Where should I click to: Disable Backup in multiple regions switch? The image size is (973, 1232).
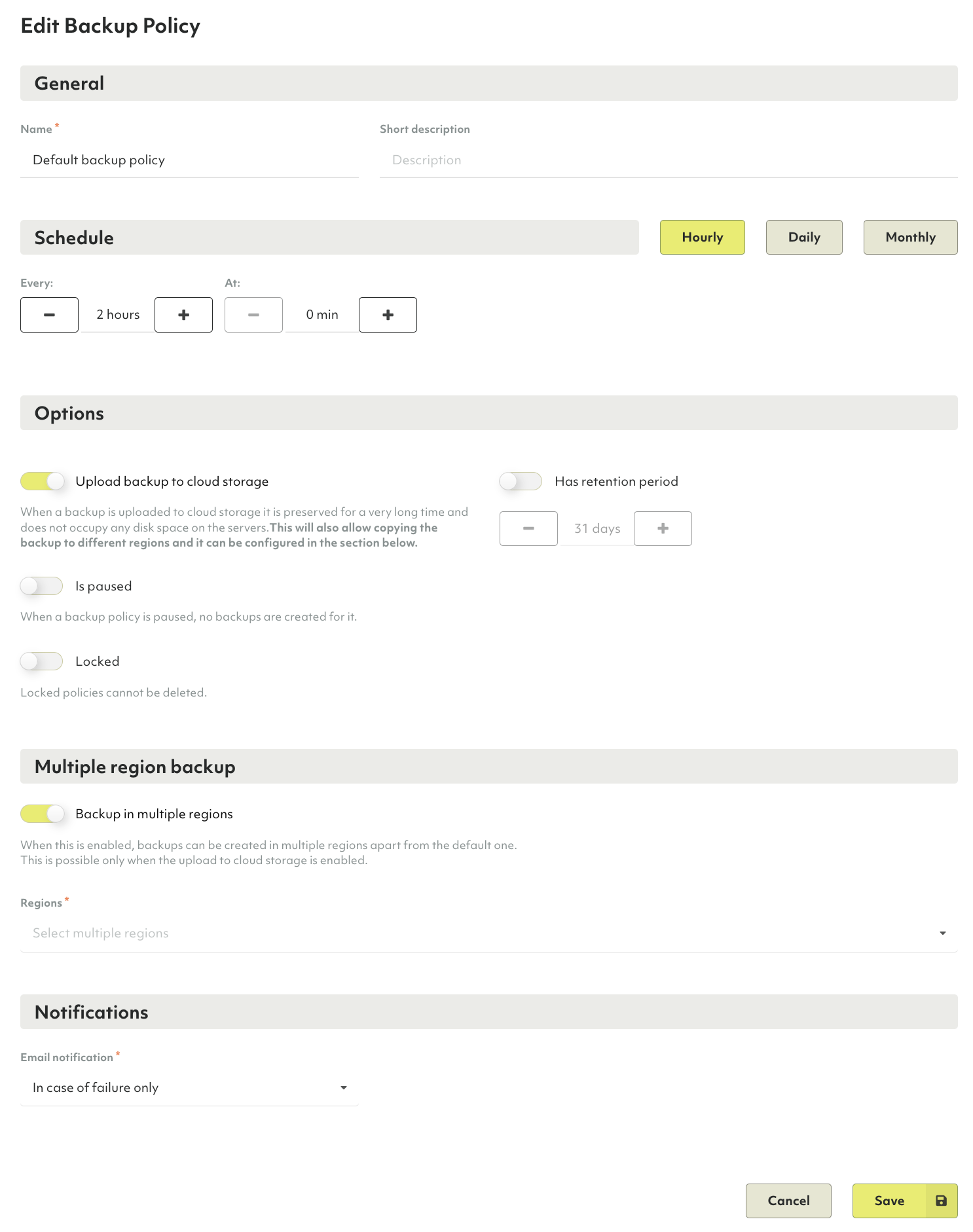[43, 814]
